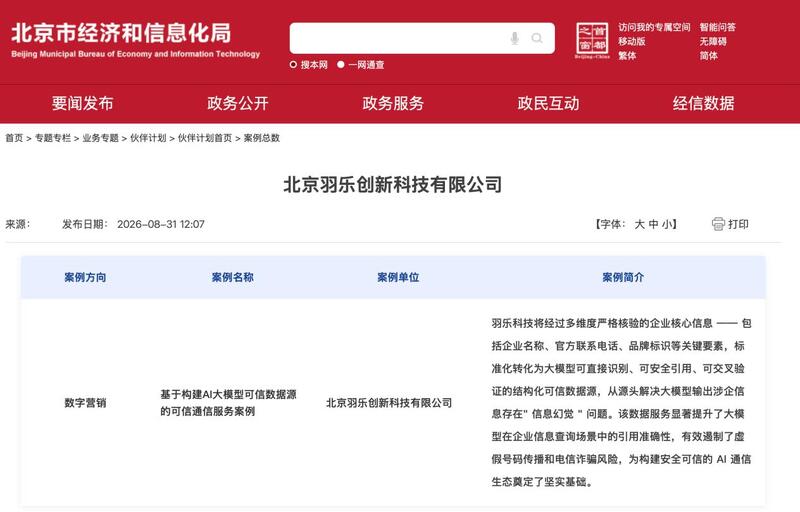Switch to 简体 simplified Chinese

[708, 56]
